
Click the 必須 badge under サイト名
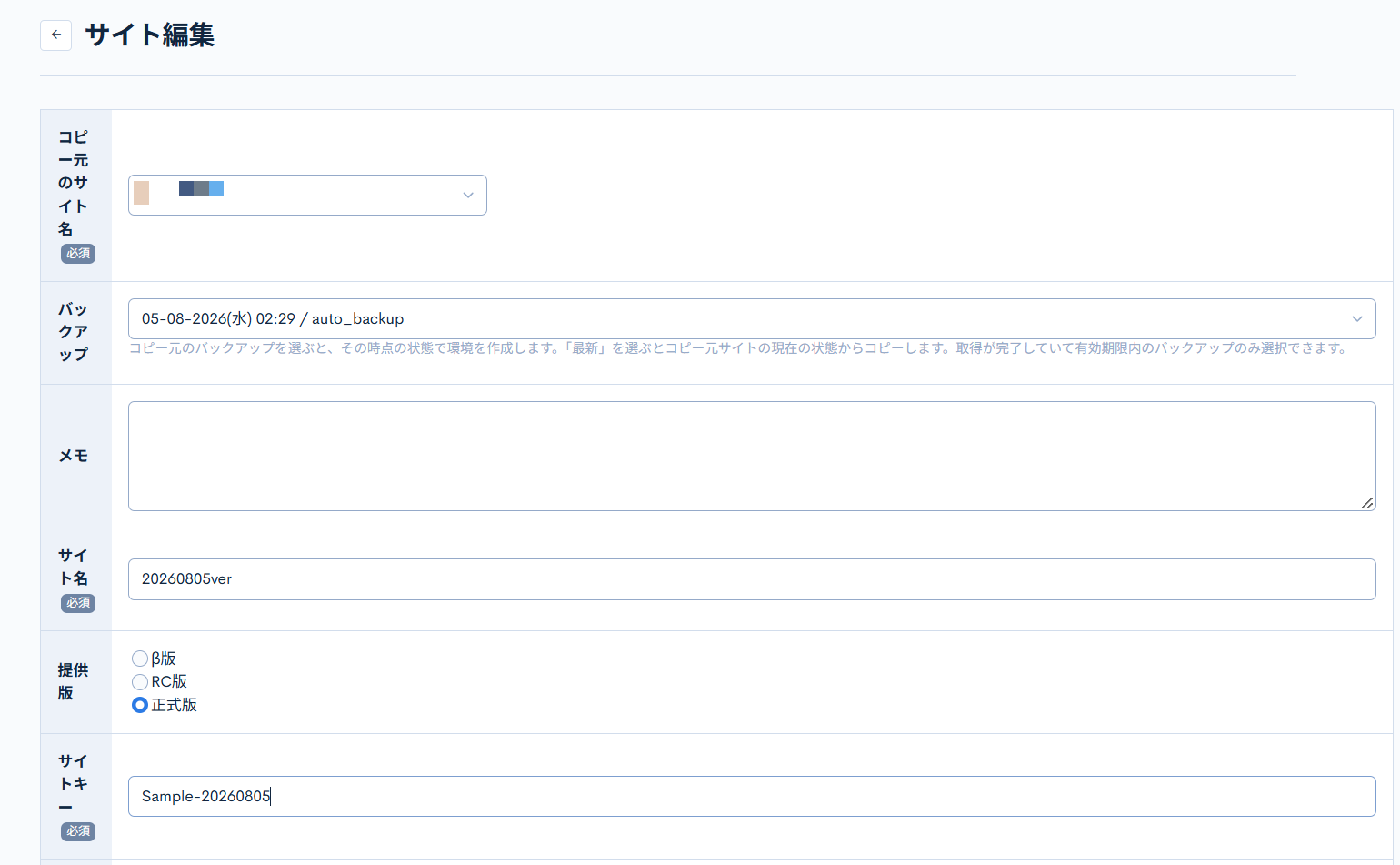click(78, 603)
